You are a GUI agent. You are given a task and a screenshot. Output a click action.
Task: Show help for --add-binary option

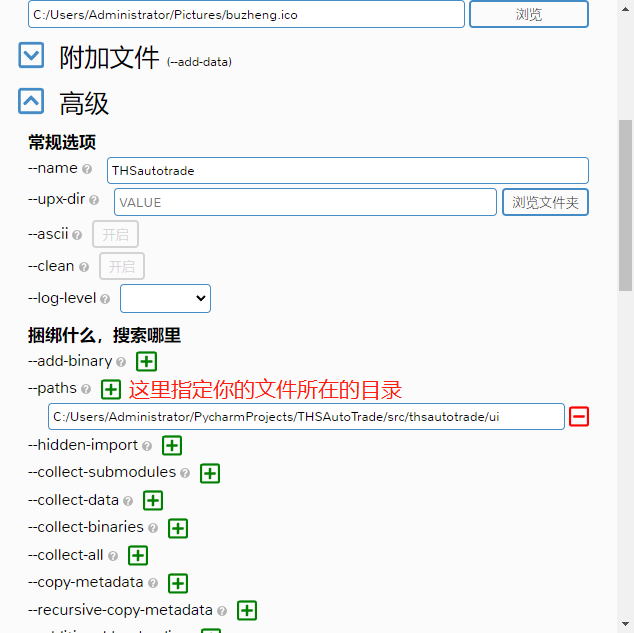pos(121,362)
